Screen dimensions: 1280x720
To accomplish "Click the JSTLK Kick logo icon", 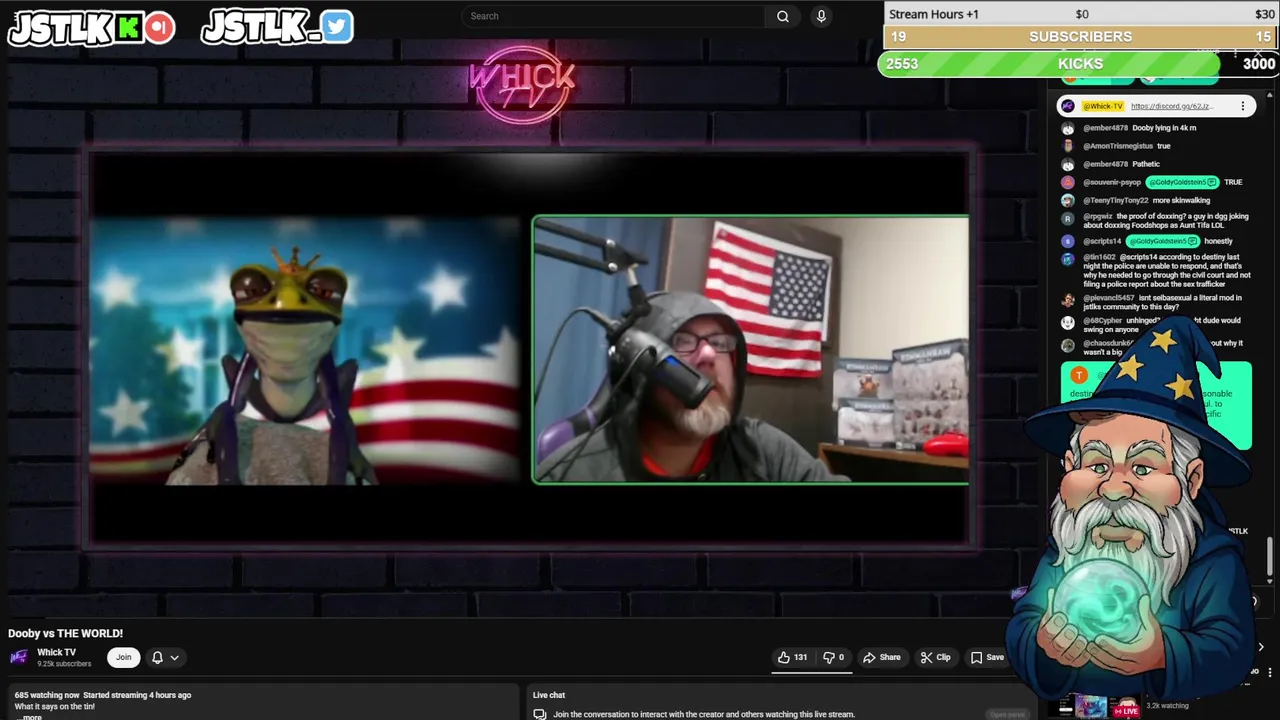I will tap(128, 28).
